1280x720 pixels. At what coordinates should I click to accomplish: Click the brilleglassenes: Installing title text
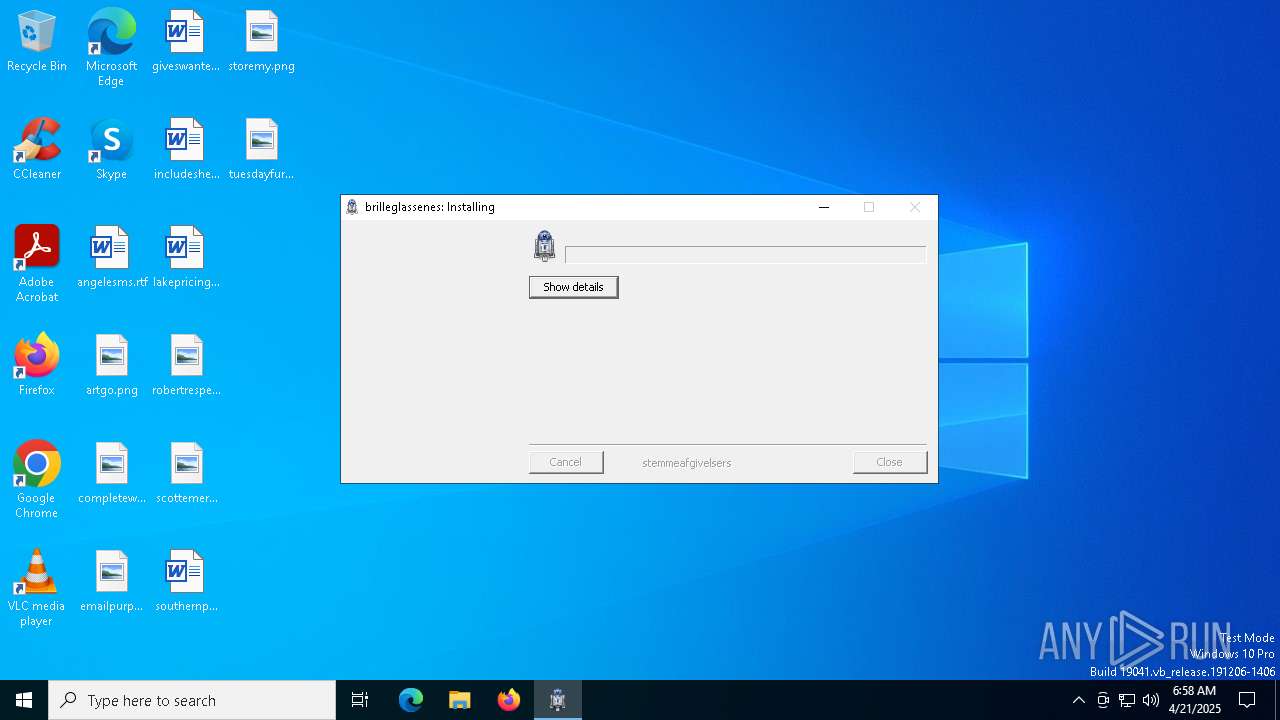pyautogui.click(x=430, y=207)
